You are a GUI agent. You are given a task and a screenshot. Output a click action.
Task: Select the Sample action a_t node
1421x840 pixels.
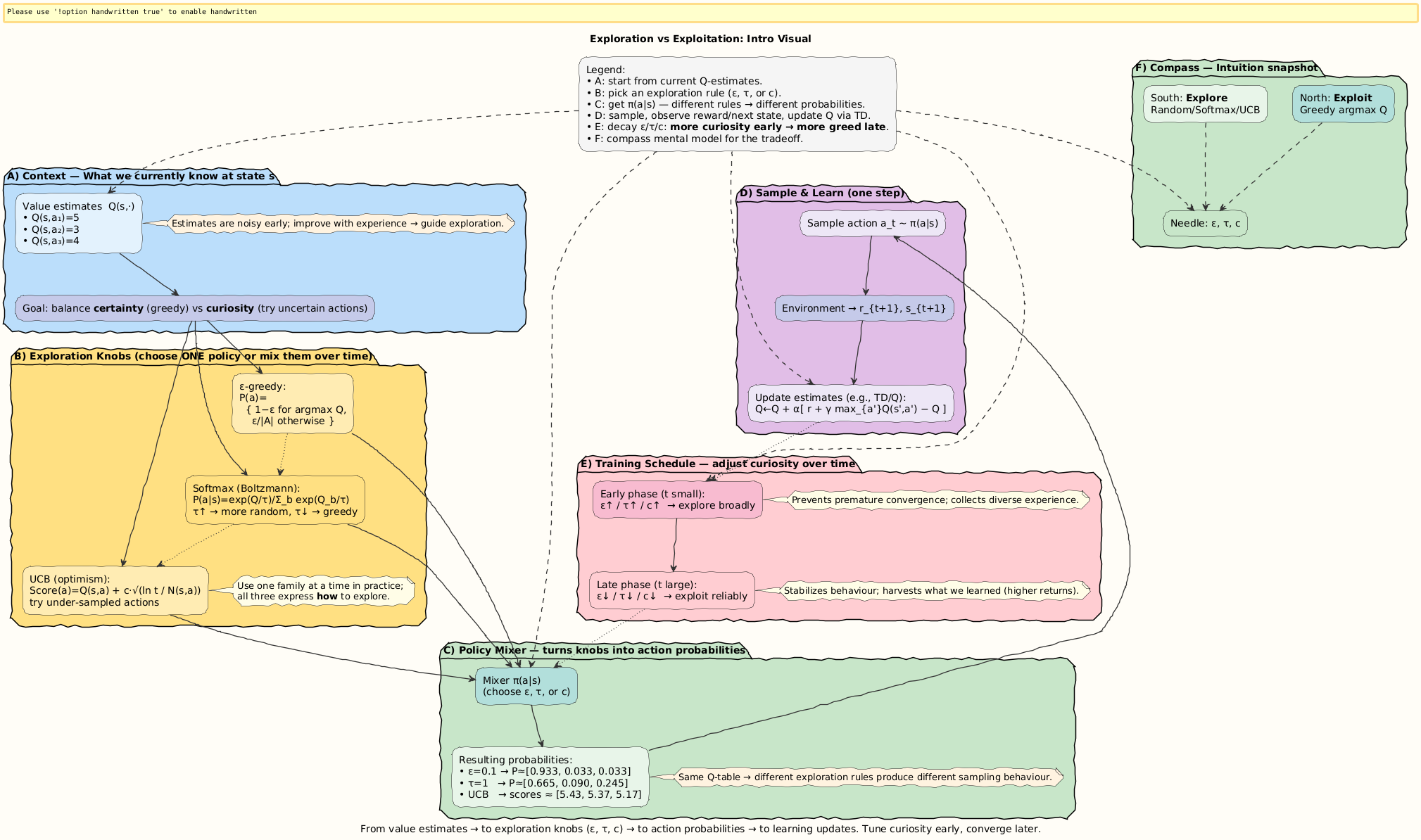(x=873, y=224)
